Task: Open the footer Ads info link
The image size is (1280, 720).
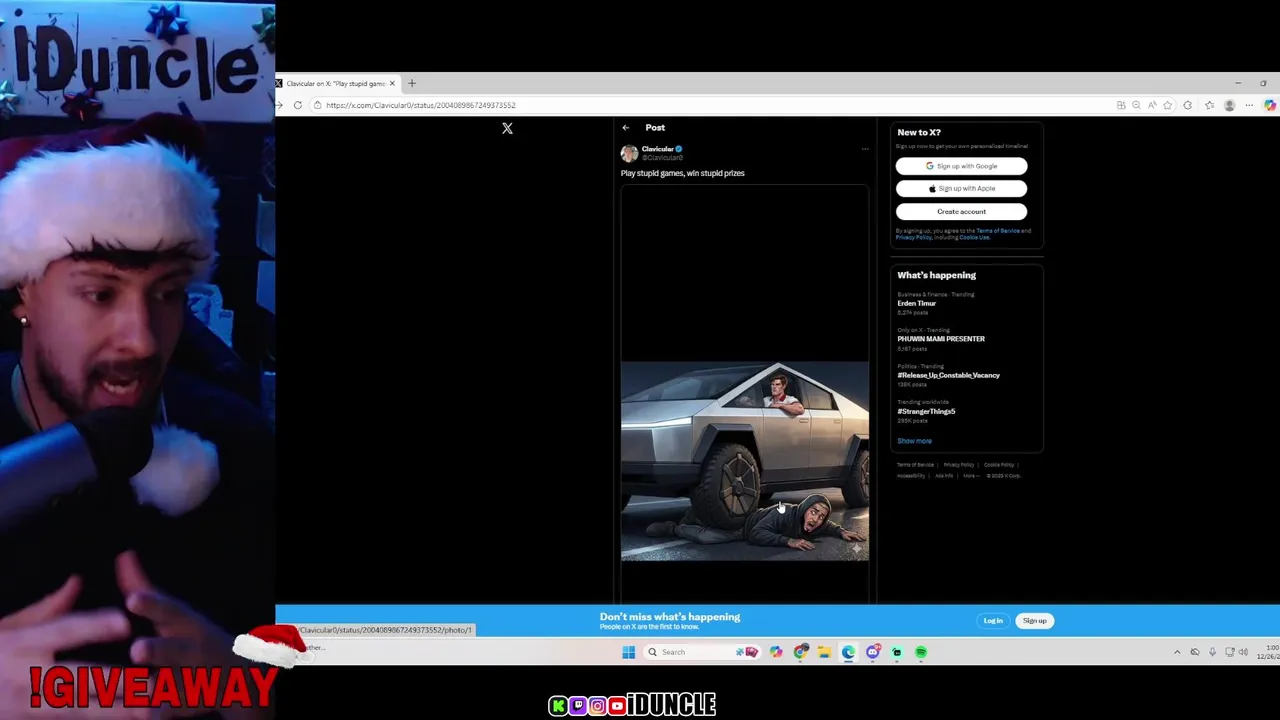Action: tap(944, 476)
